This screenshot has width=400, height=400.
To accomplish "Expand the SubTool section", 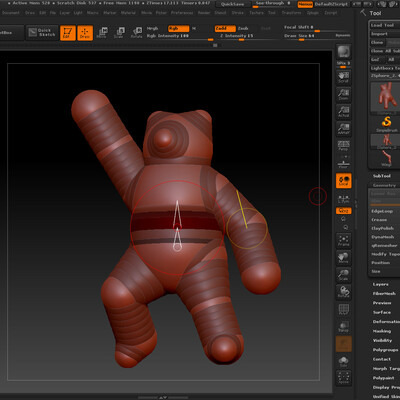I will click(x=381, y=176).
